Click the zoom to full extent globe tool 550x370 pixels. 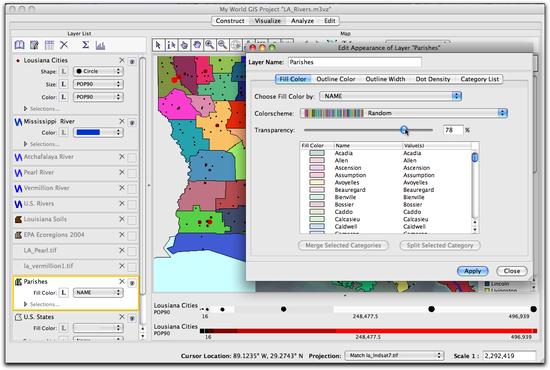(x=235, y=45)
